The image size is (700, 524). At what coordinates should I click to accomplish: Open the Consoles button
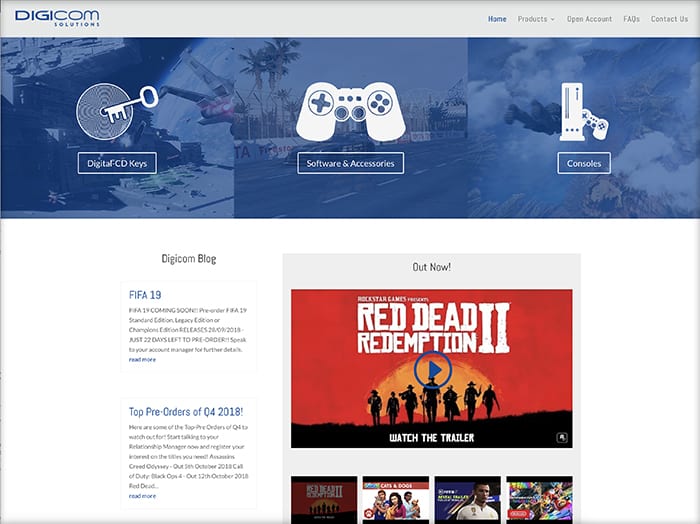tap(584, 163)
